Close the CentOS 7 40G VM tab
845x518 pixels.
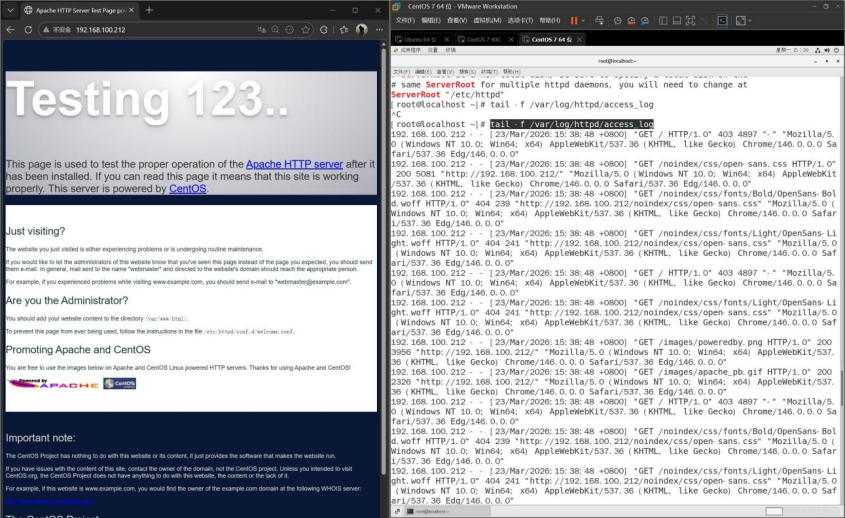[x=511, y=39]
